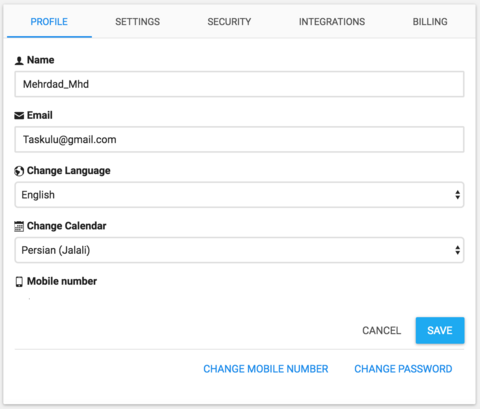This screenshot has width=480, height=409.
Task: Click the calendar icon beside Change Calendar
Action: pyautogui.click(x=19, y=226)
